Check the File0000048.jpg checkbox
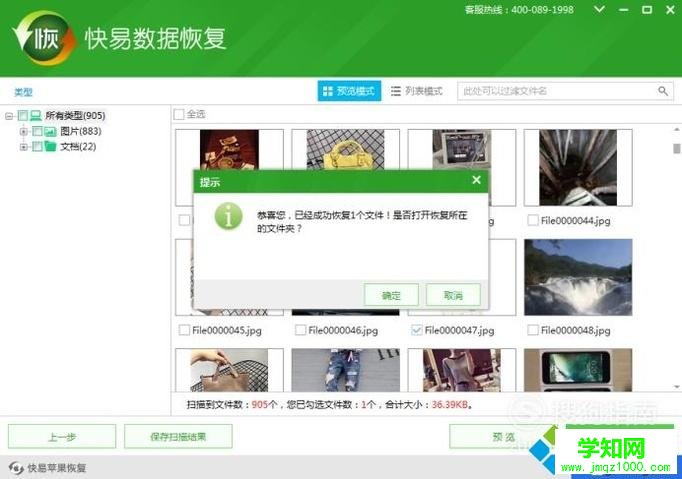682x479 pixels. [533, 330]
